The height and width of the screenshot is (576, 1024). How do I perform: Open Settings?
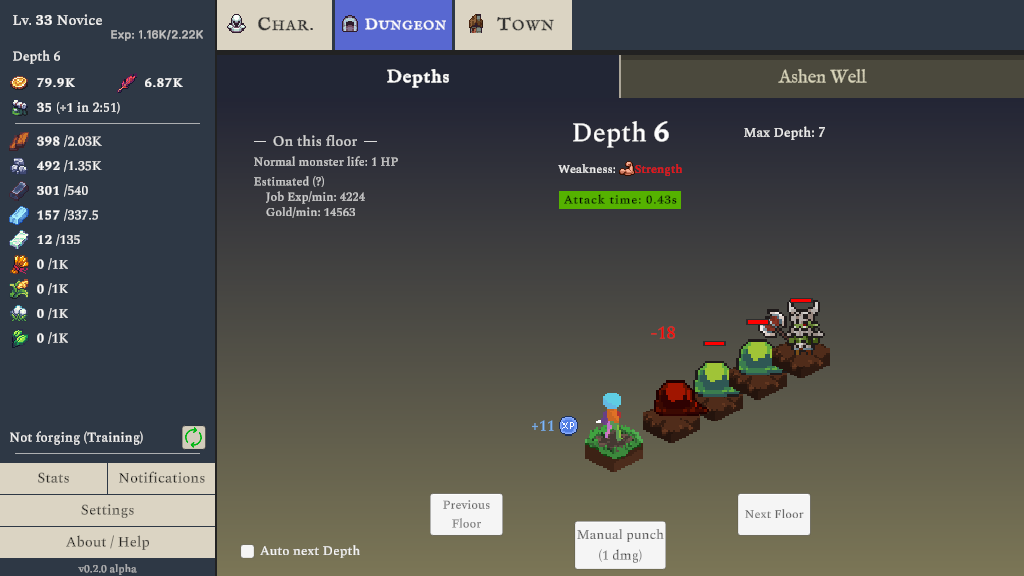pos(107,510)
